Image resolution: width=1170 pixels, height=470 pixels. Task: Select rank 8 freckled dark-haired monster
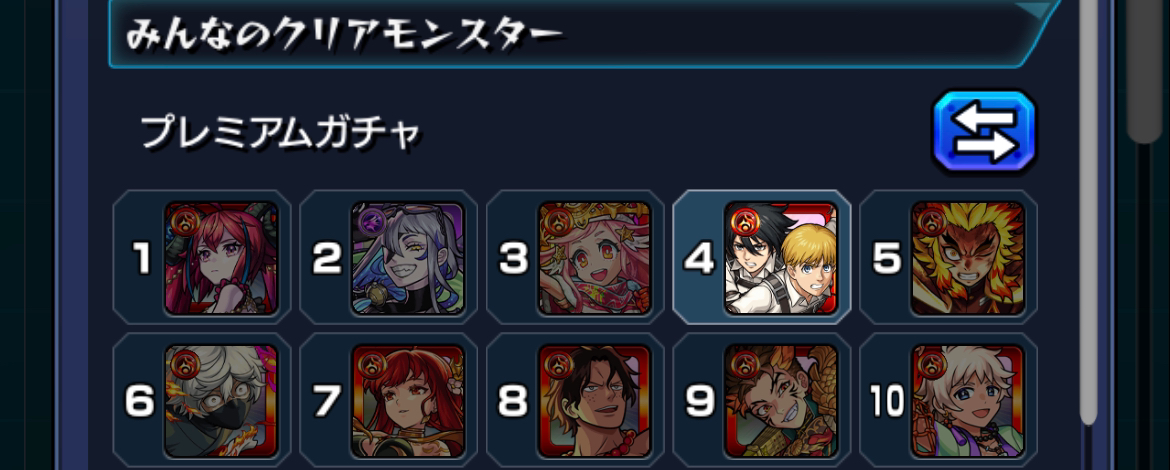tap(595, 401)
